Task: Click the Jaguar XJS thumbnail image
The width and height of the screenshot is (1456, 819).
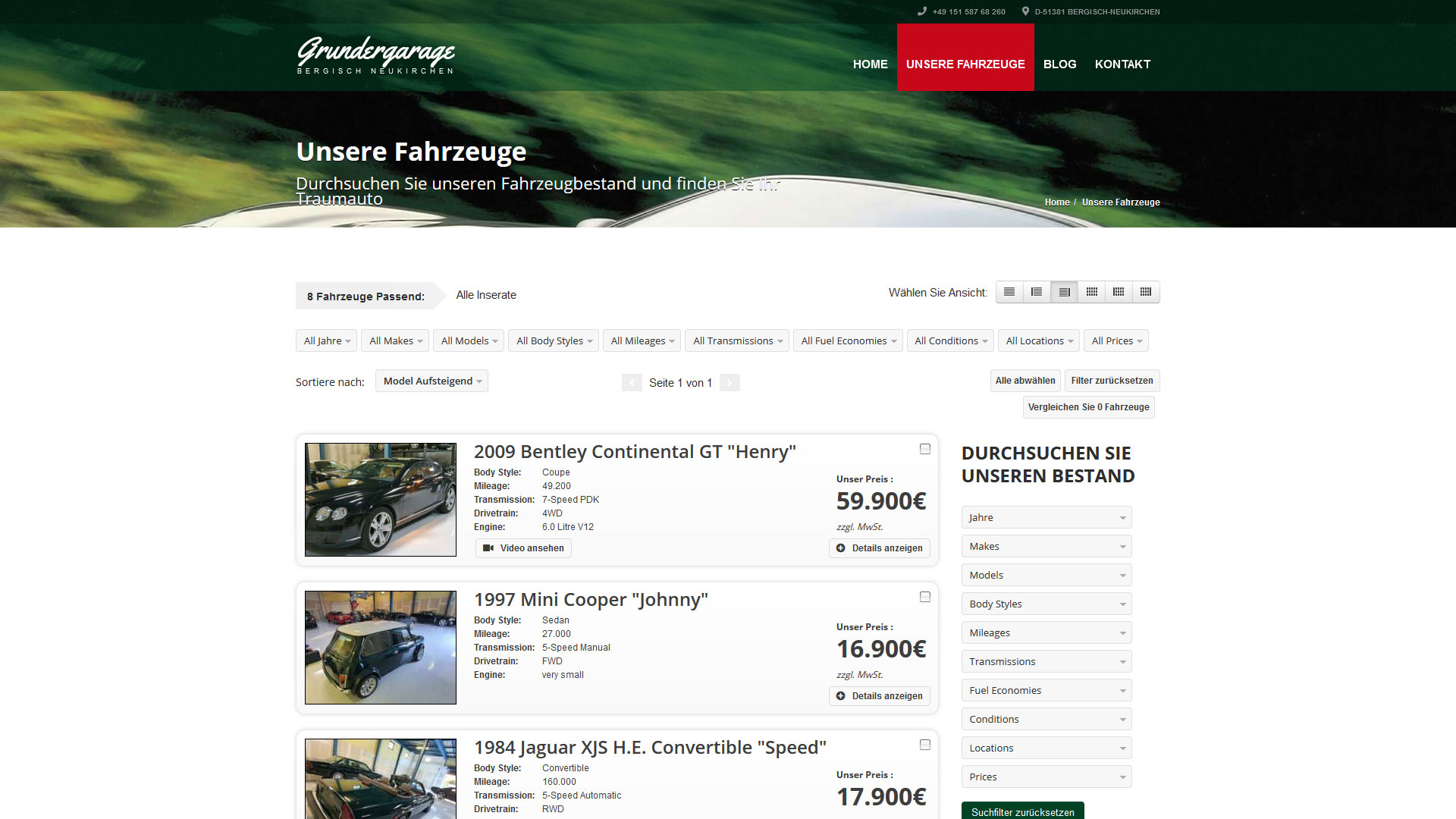Action: click(381, 779)
